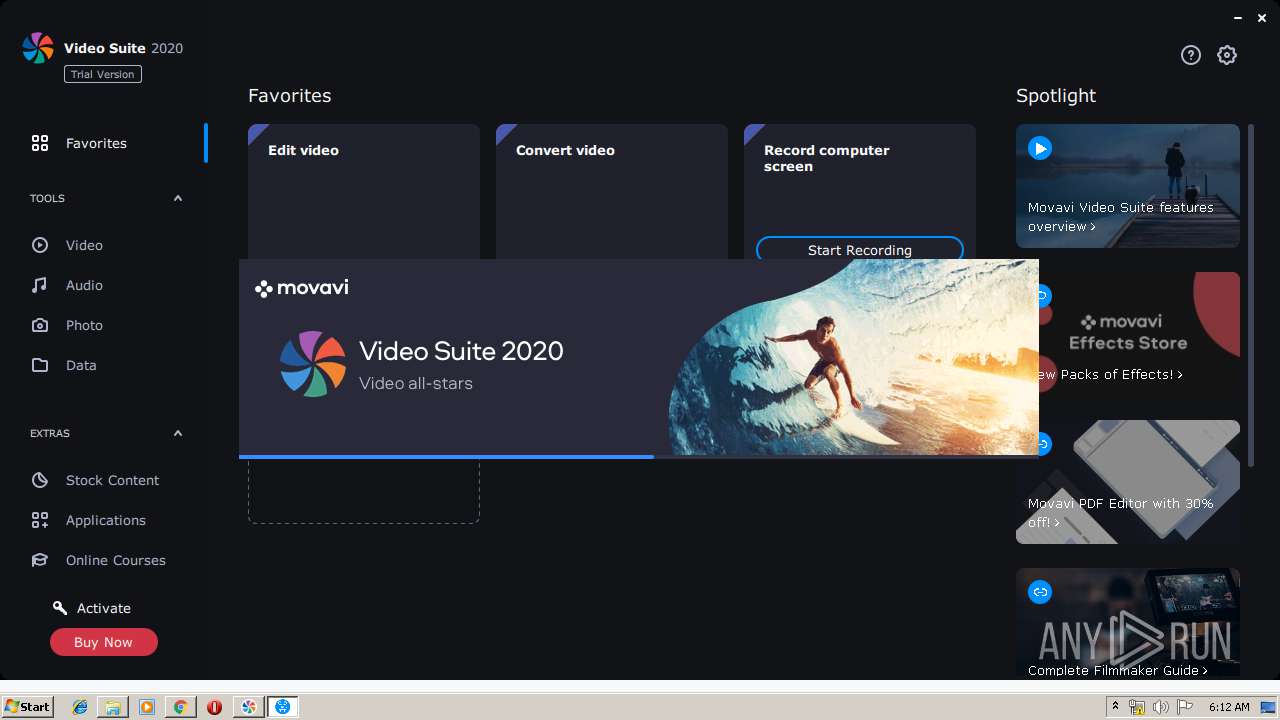This screenshot has width=1280, height=720.
Task: Show hidden system tray icons
Action: coord(1115,707)
